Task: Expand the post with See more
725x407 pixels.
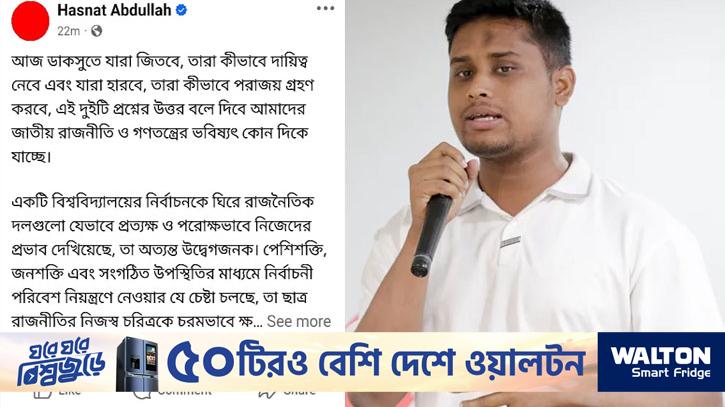Action: click(299, 321)
